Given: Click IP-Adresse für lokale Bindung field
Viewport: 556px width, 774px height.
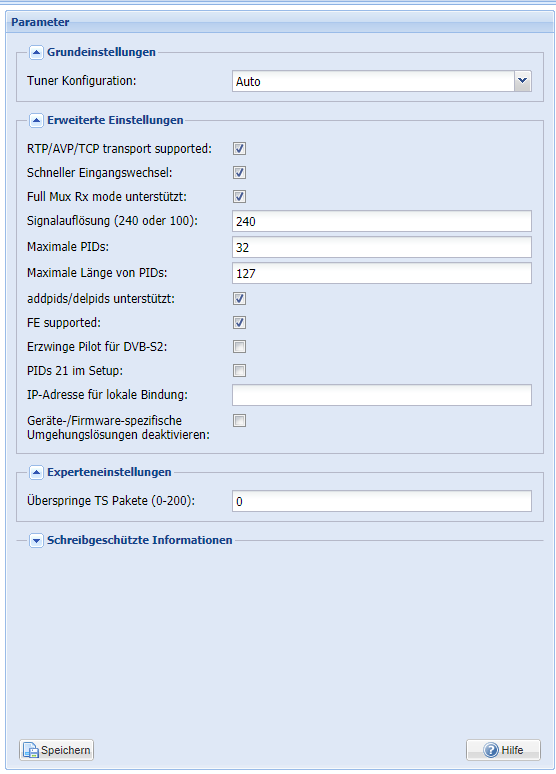Looking at the screenshot, I should (x=382, y=395).
